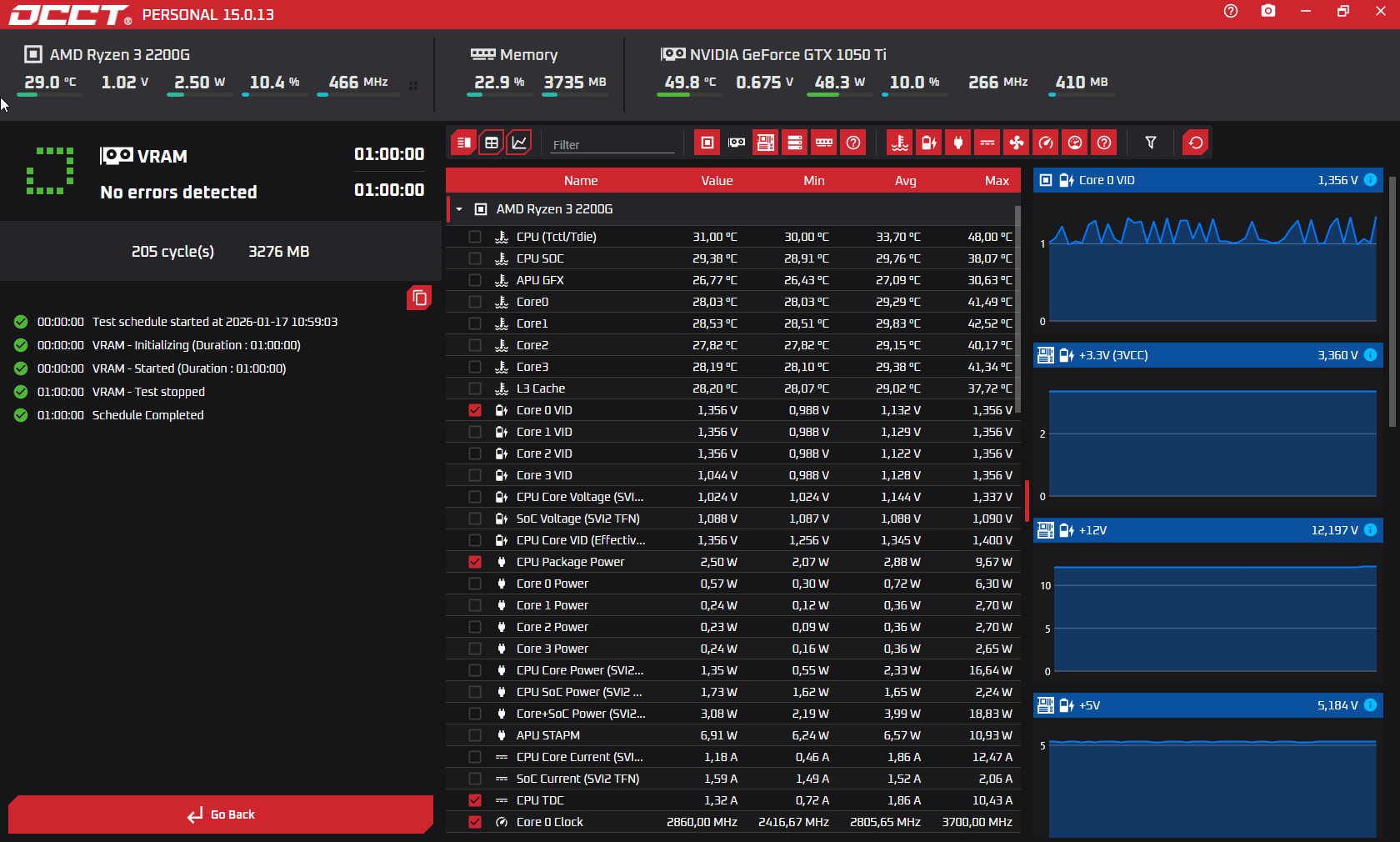The image size is (1400, 842).
Task: Toggle the fan sensor type filter
Action: click(x=1017, y=143)
